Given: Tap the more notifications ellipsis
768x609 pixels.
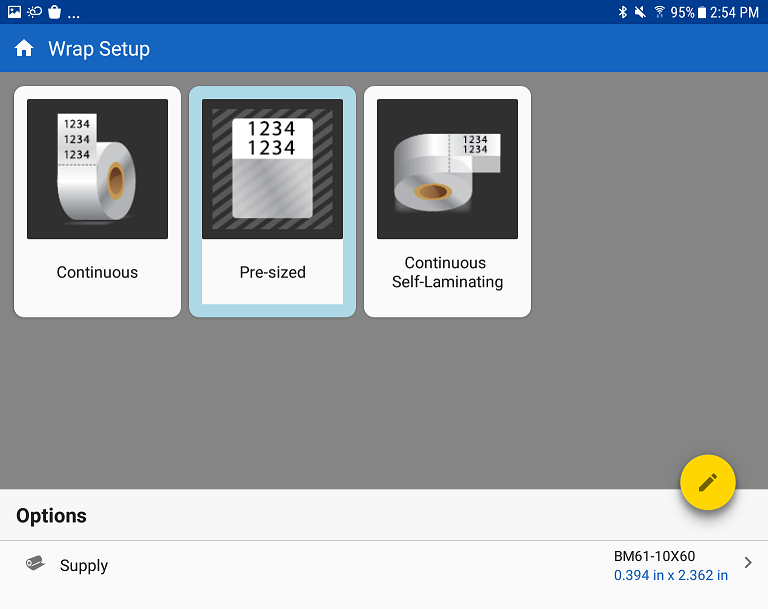Looking at the screenshot, I should pyautogui.click(x=73, y=16).
